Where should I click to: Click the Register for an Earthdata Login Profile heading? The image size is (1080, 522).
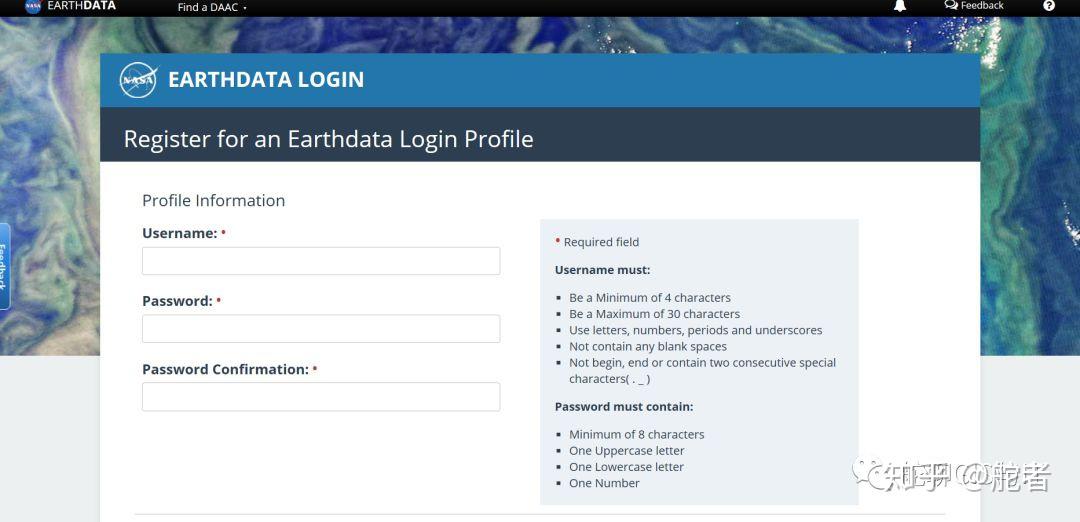[x=328, y=139]
